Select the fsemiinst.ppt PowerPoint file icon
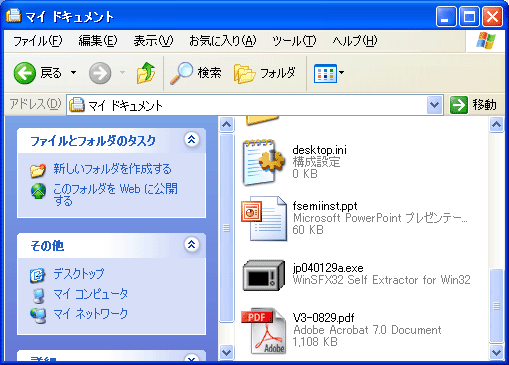509x365 pixels. (264, 218)
